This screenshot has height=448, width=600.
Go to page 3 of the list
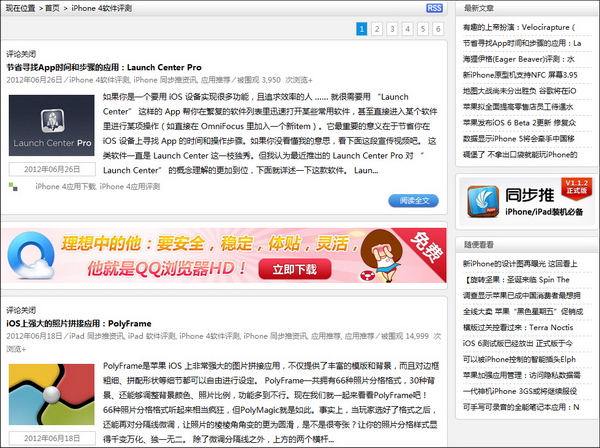tap(393, 30)
